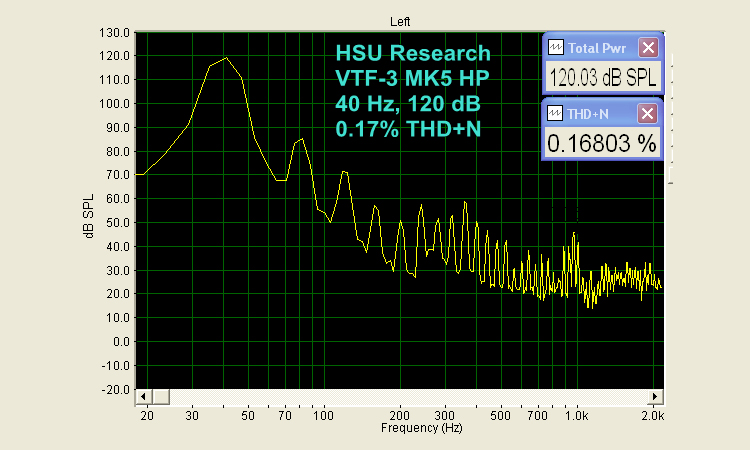Click the Left channel title above graph

click(401, 20)
